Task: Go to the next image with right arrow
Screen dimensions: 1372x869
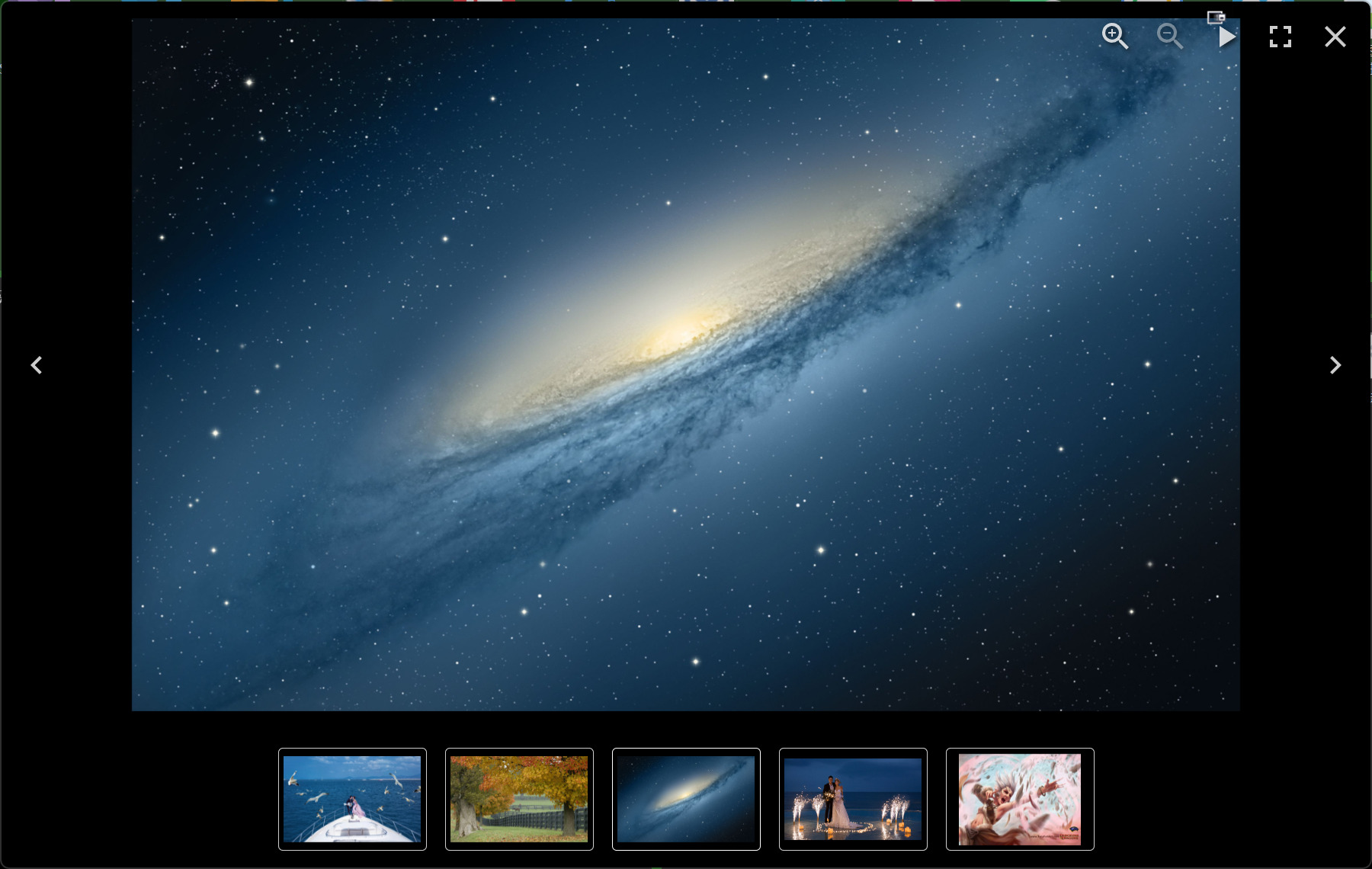Action: click(1335, 365)
